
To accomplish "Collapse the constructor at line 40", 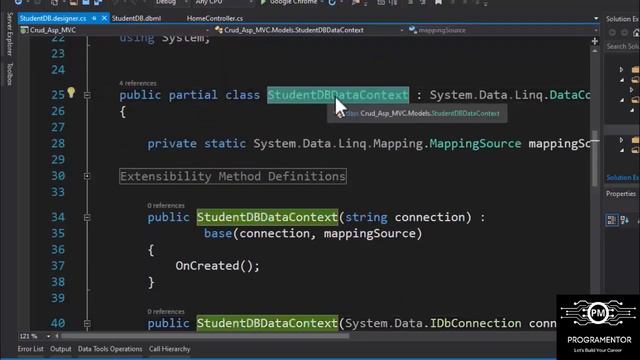I will click(87, 324).
